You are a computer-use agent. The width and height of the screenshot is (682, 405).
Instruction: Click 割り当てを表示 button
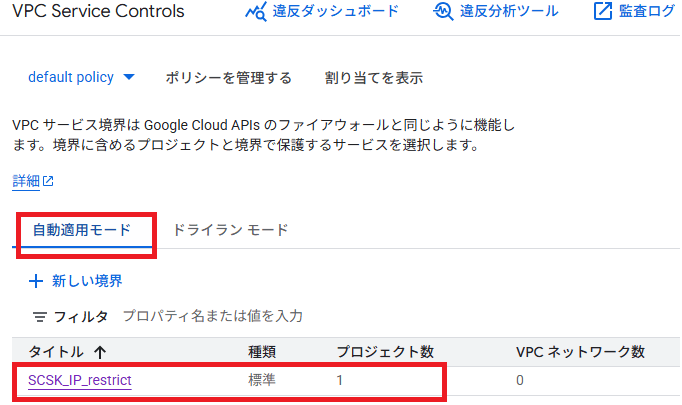(x=373, y=77)
